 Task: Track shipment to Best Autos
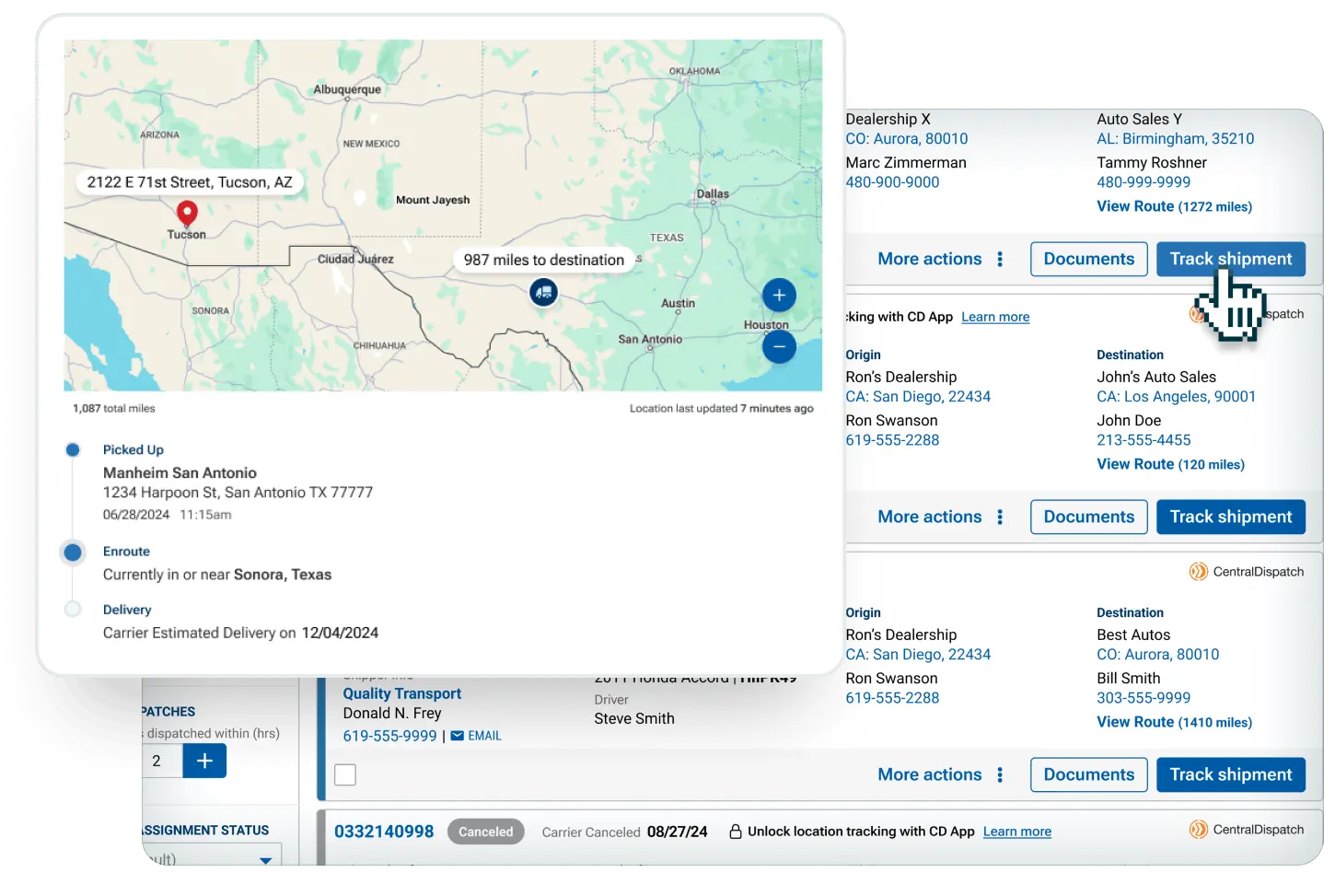click(1230, 775)
